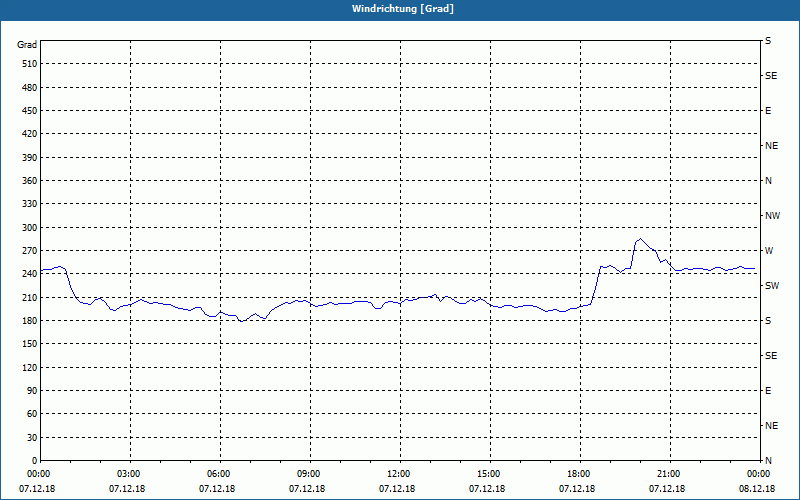Click the 30 y-axis tick label
This screenshot has height=500, width=800.
tap(32, 438)
